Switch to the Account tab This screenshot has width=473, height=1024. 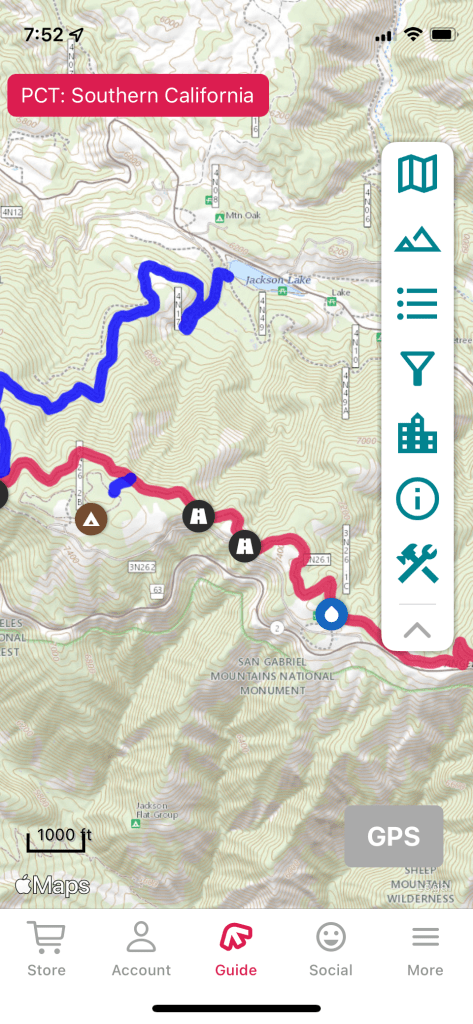click(141, 950)
